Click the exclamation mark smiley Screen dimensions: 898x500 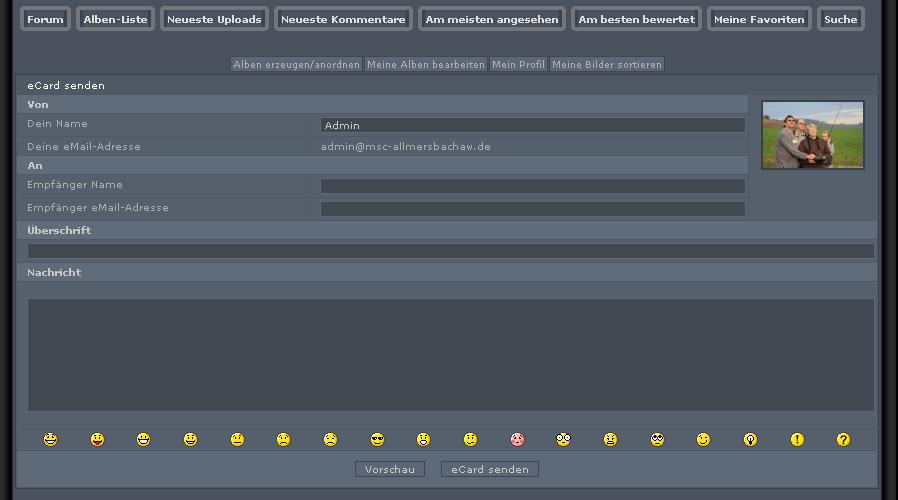click(x=797, y=439)
